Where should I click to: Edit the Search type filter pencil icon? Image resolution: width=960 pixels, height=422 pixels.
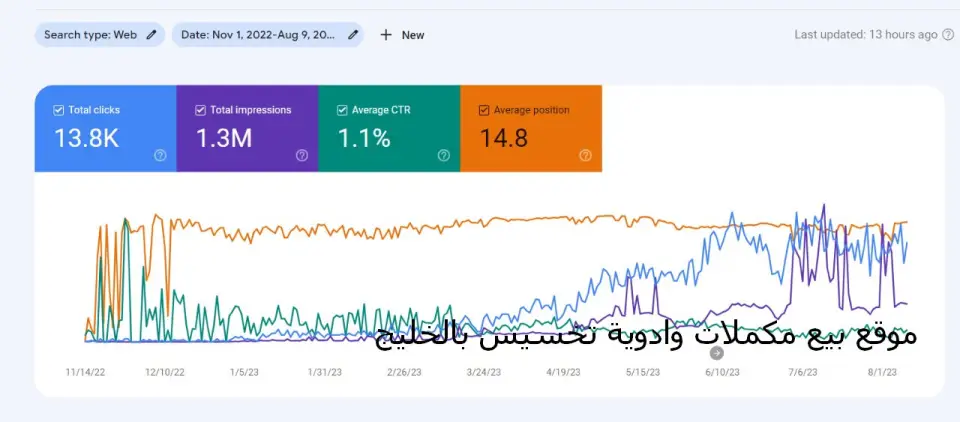pos(151,35)
